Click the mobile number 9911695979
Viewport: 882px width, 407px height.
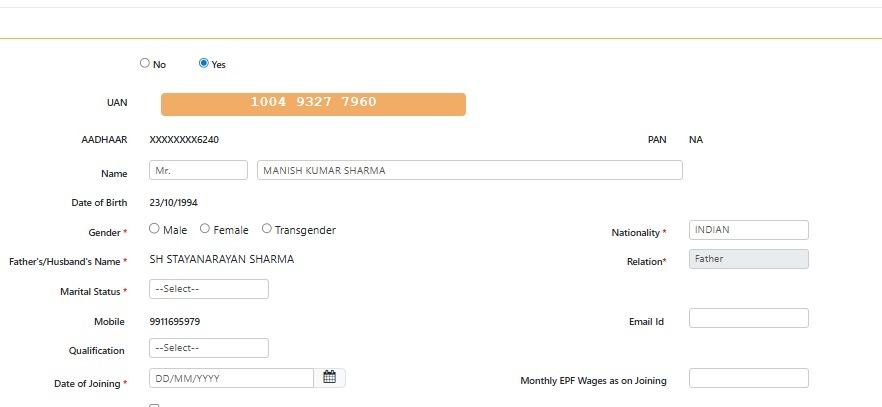pyautogui.click(x=174, y=322)
